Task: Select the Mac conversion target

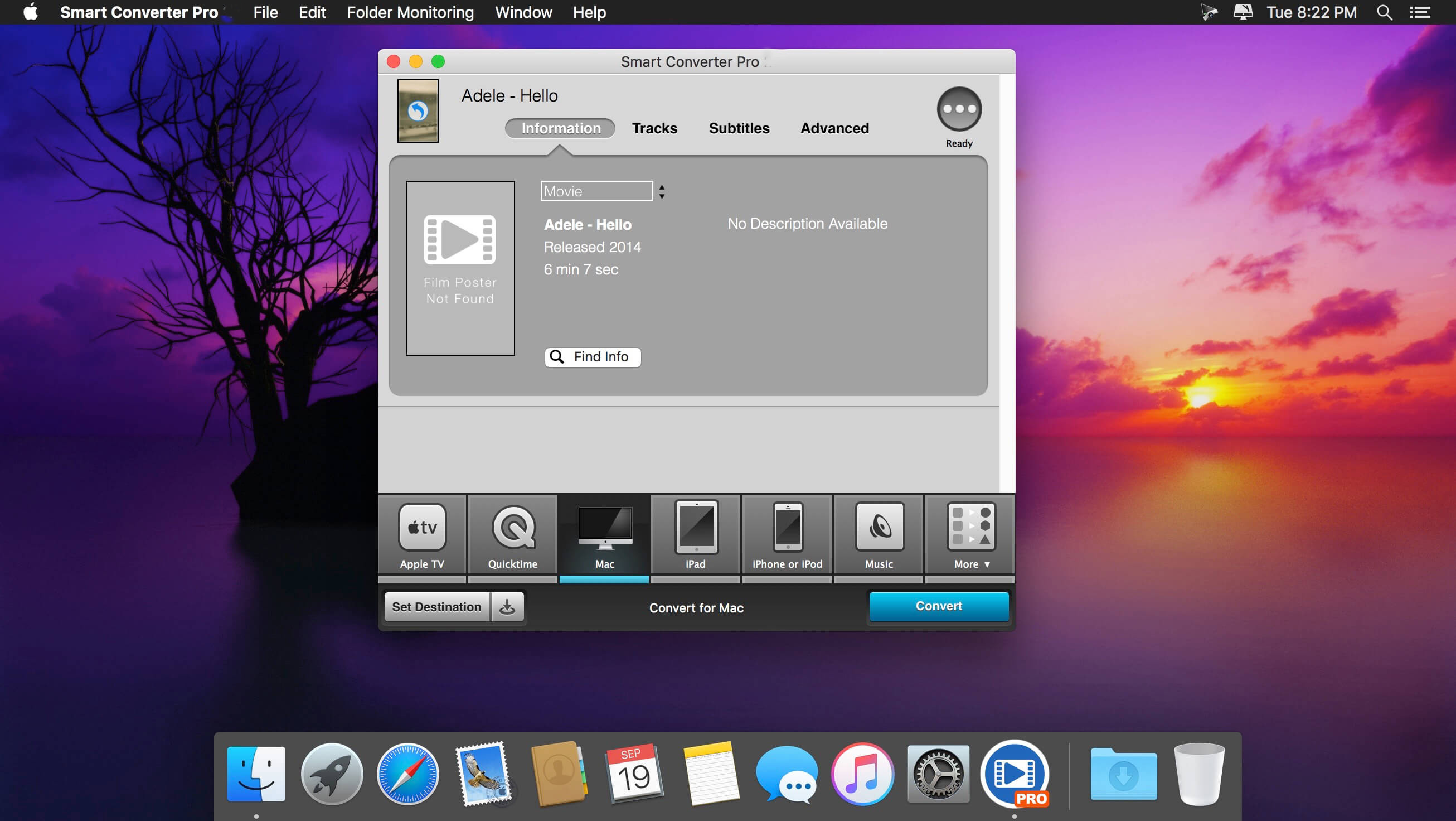Action: pyautogui.click(x=603, y=536)
